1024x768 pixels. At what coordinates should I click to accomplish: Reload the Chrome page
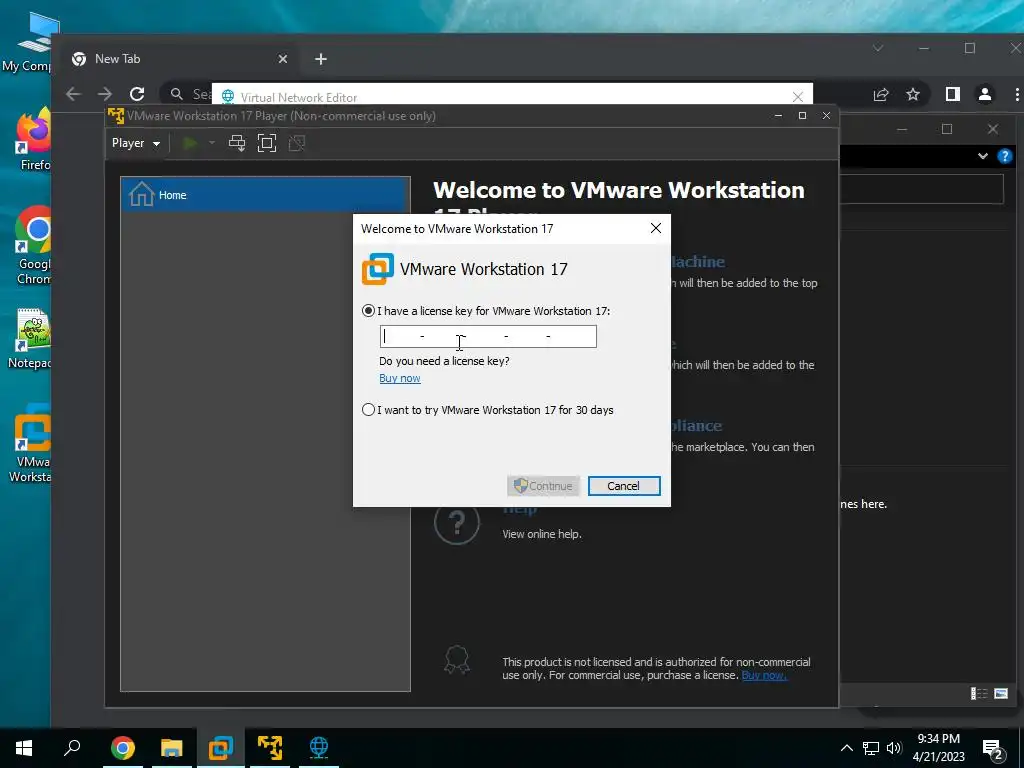(x=136, y=94)
